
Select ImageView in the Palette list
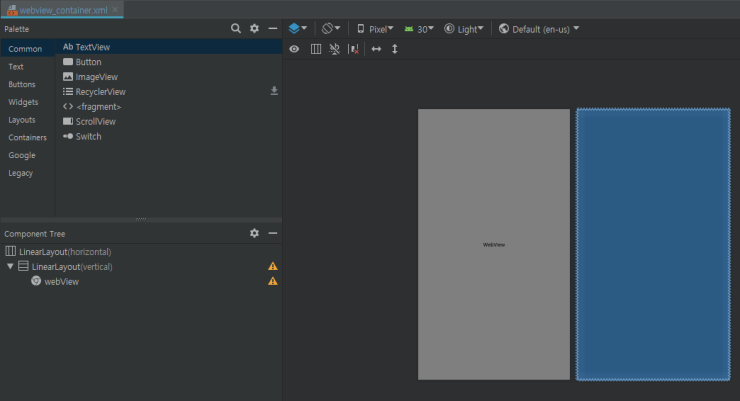point(96,77)
